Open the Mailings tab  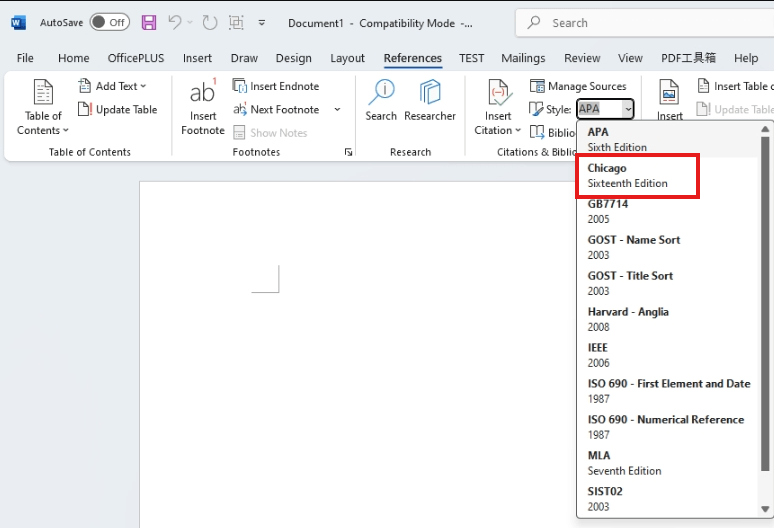click(x=523, y=58)
